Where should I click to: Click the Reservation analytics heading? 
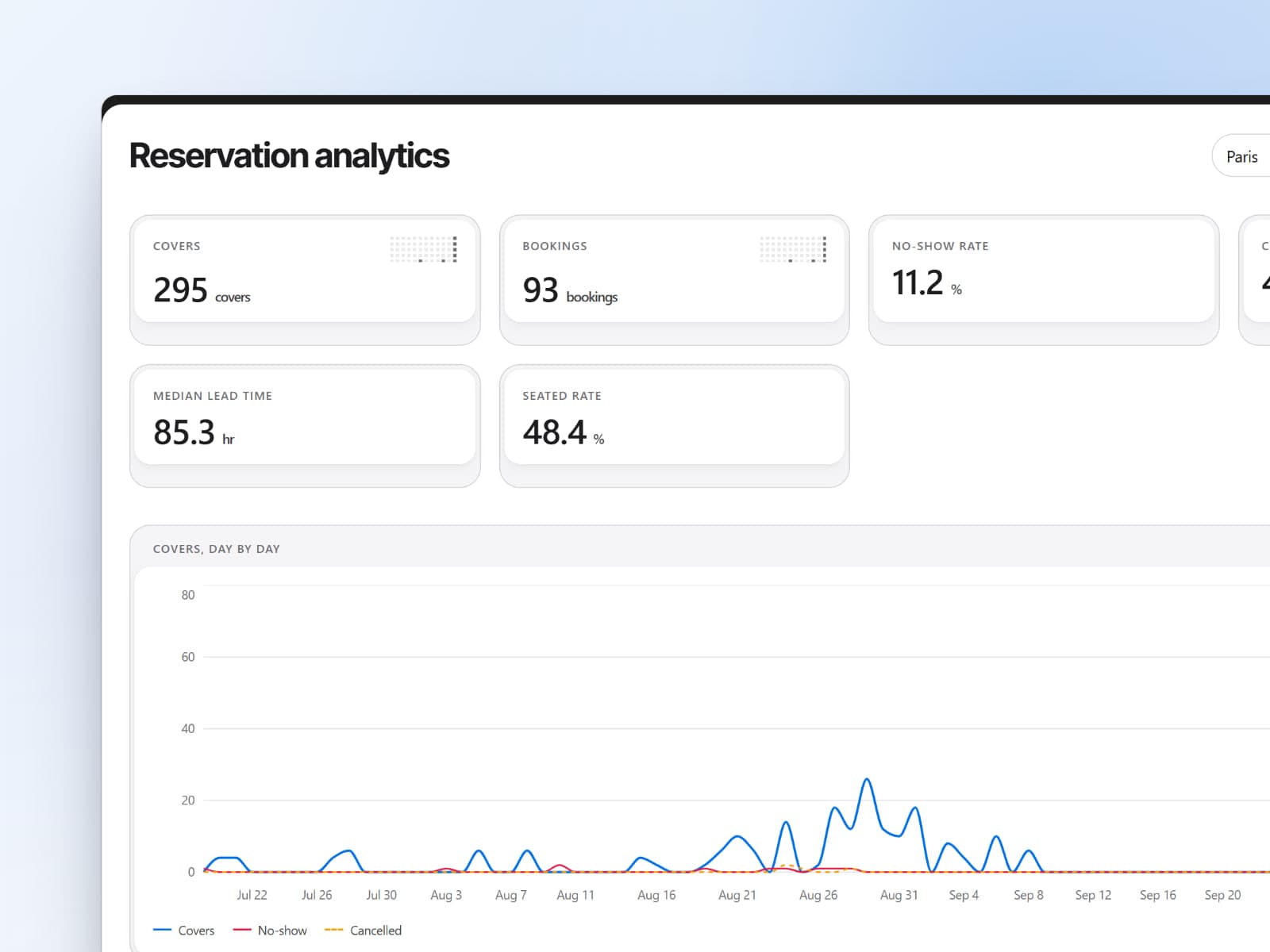[289, 155]
